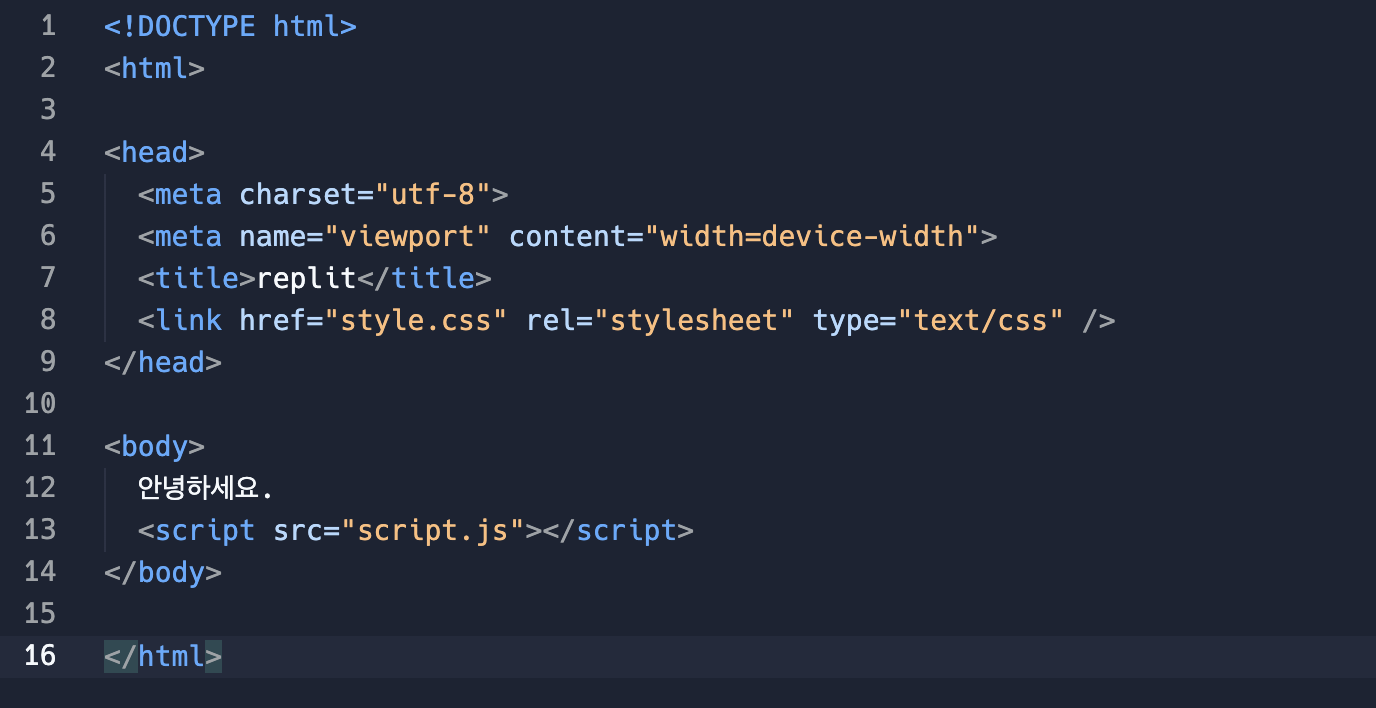Click the closing title tag

pyautogui.click(x=425, y=278)
